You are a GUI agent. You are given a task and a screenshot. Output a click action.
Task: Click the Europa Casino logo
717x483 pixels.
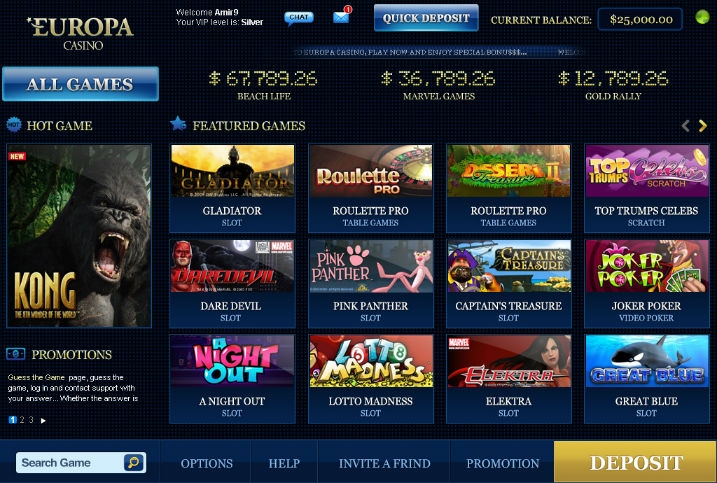(81, 33)
